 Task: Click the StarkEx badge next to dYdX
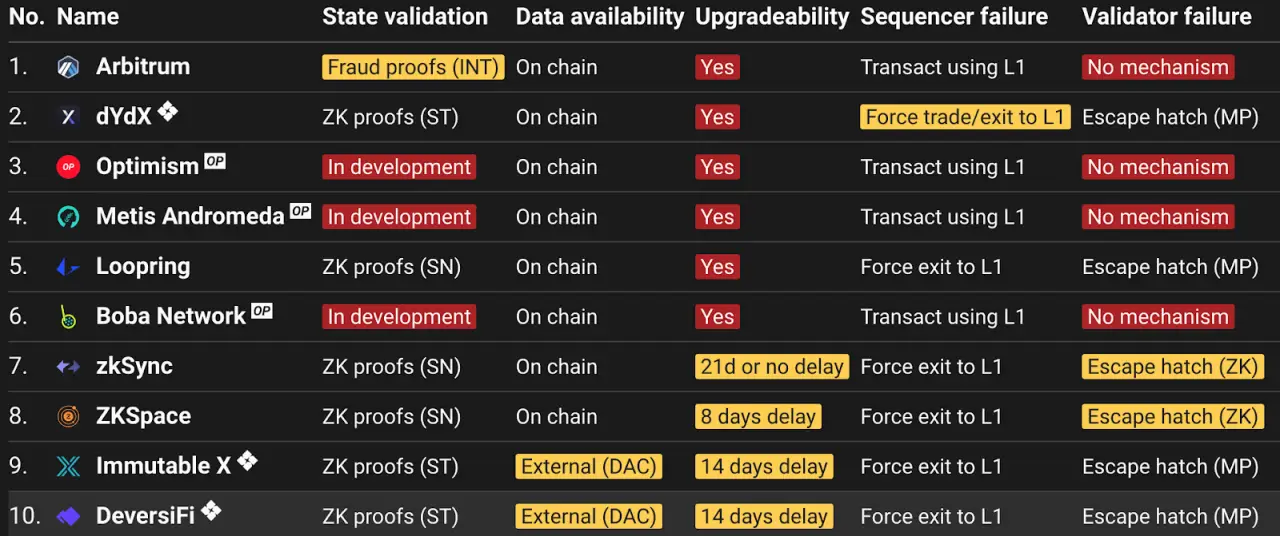168,111
